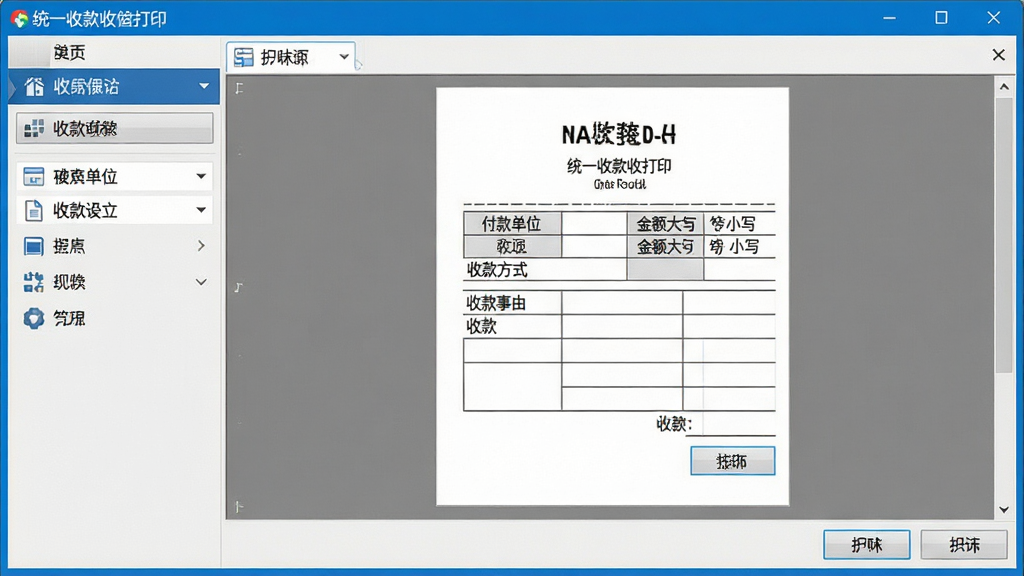This screenshot has width=1024, height=576.
Task: Expand the 单位 sidebar row using its arrow
Action: [201, 176]
